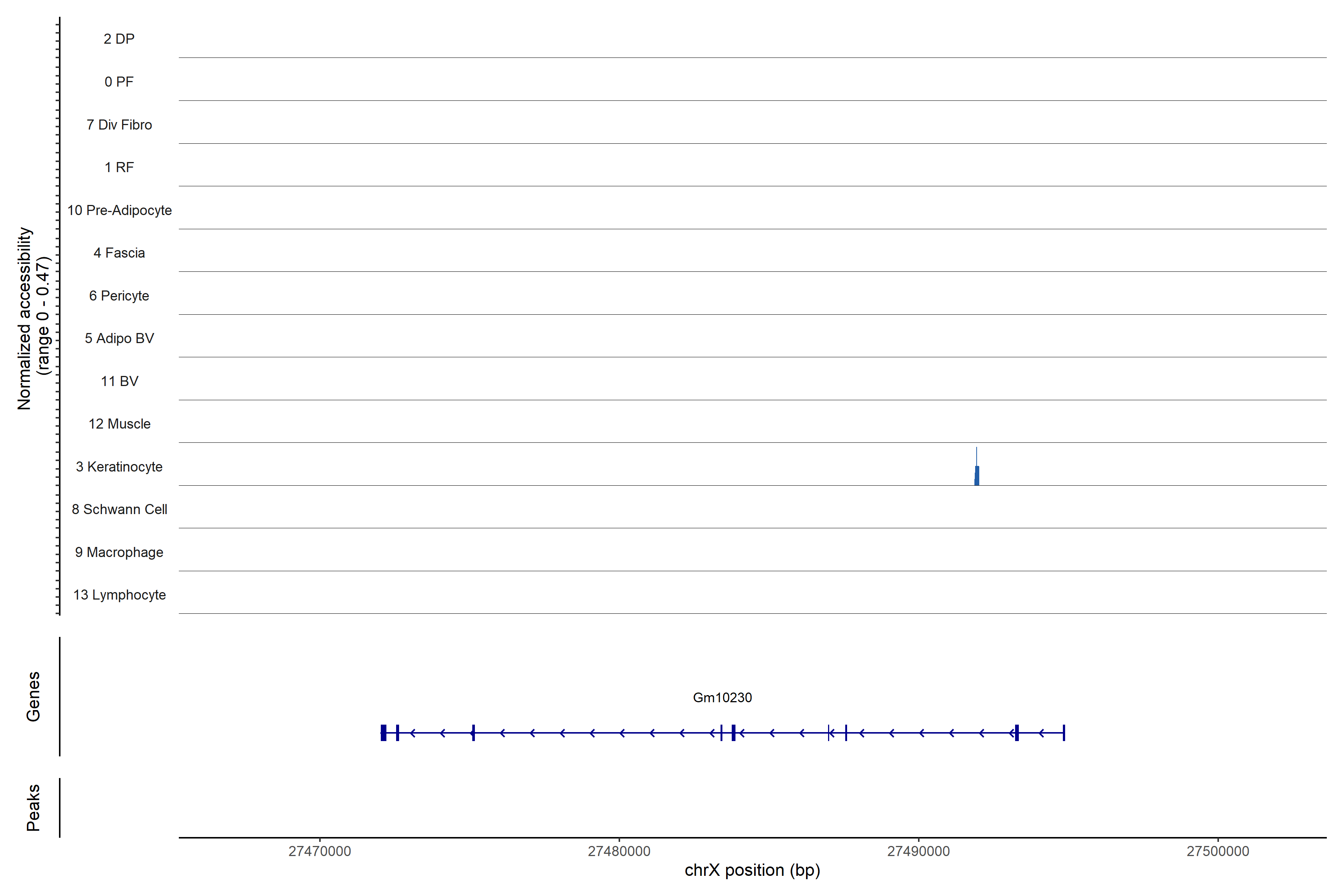This screenshot has height=896, width=1344.
Task: Click the Gm10230 gene label
Action: [722, 698]
